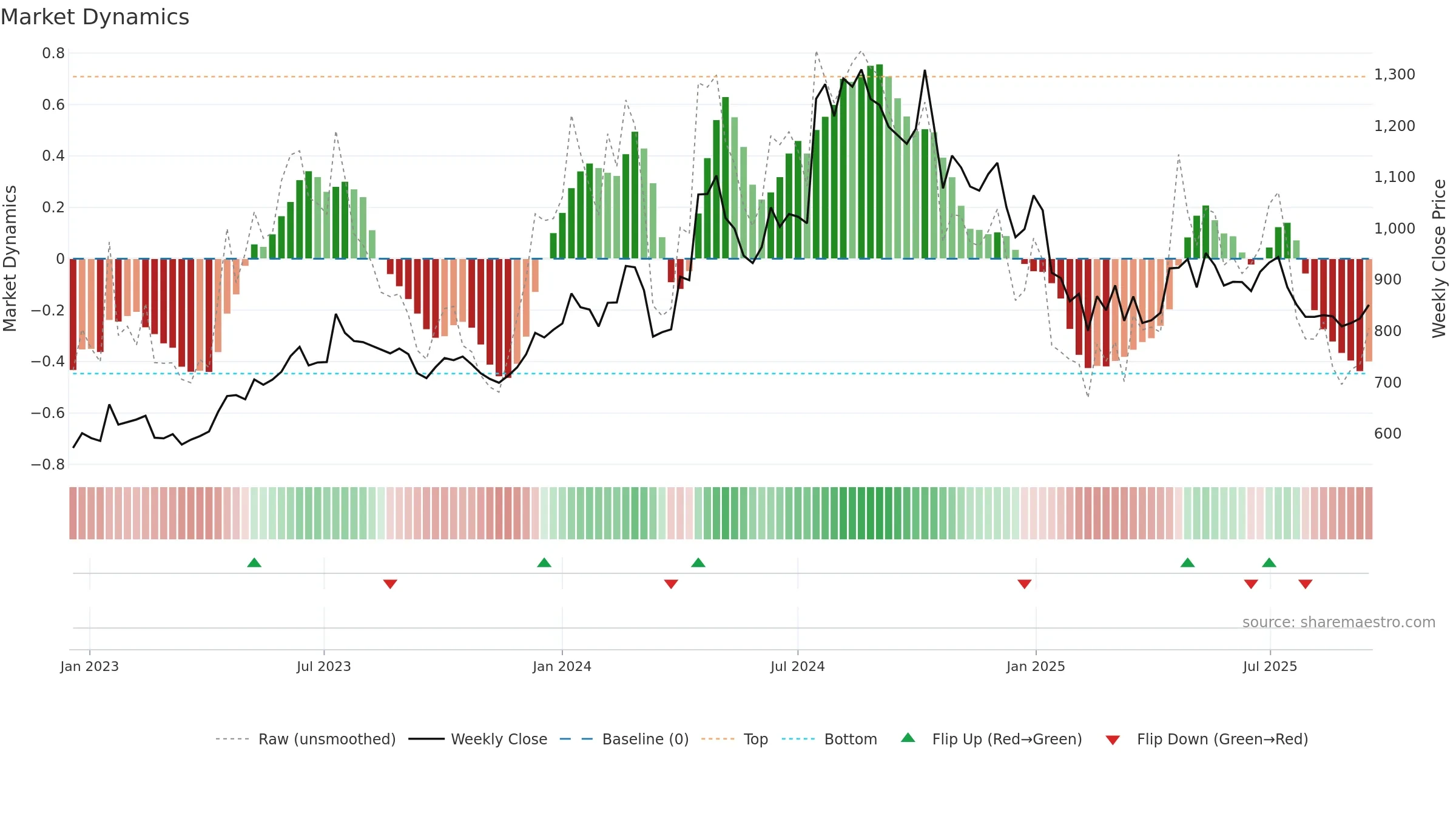Click the Flip Up triangle around April 2025
Screen dimensions: 1456x819
click(1188, 562)
